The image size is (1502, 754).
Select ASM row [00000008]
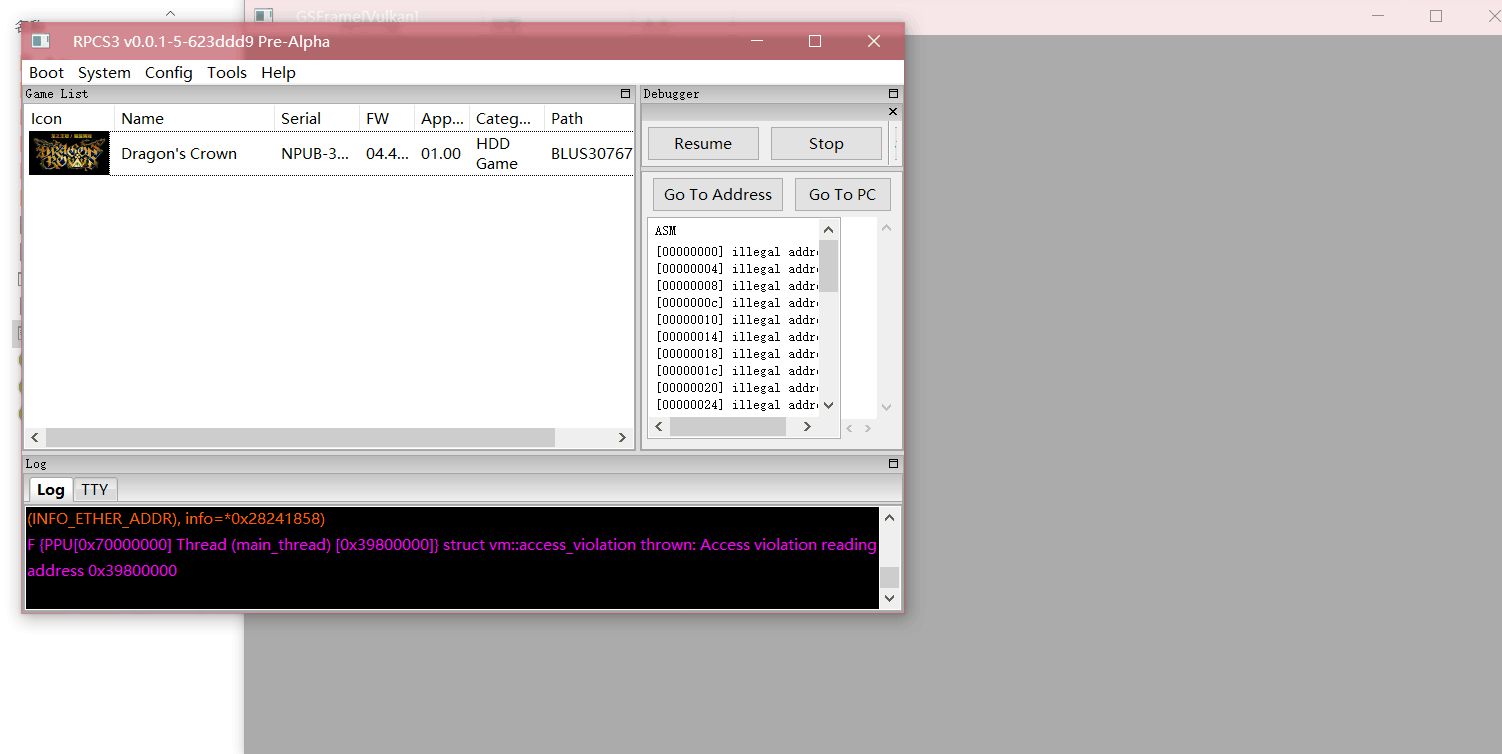tap(736, 286)
